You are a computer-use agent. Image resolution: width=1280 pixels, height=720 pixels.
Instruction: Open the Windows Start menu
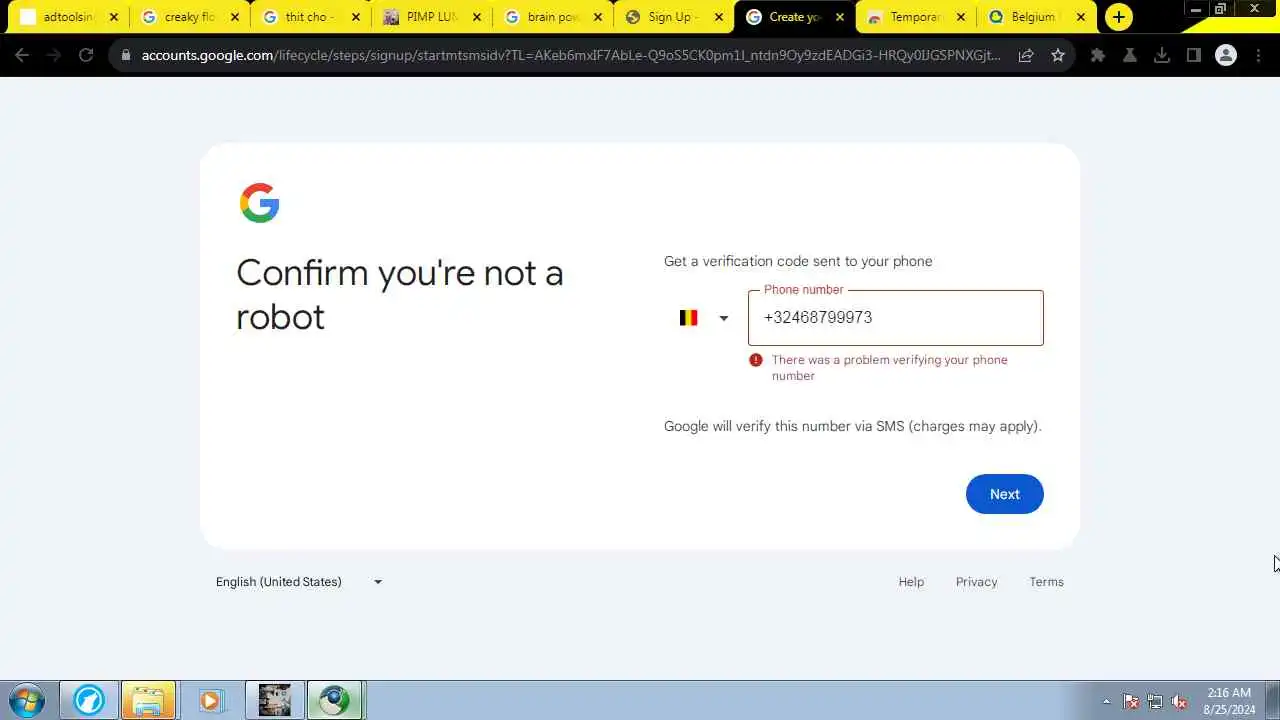point(27,700)
